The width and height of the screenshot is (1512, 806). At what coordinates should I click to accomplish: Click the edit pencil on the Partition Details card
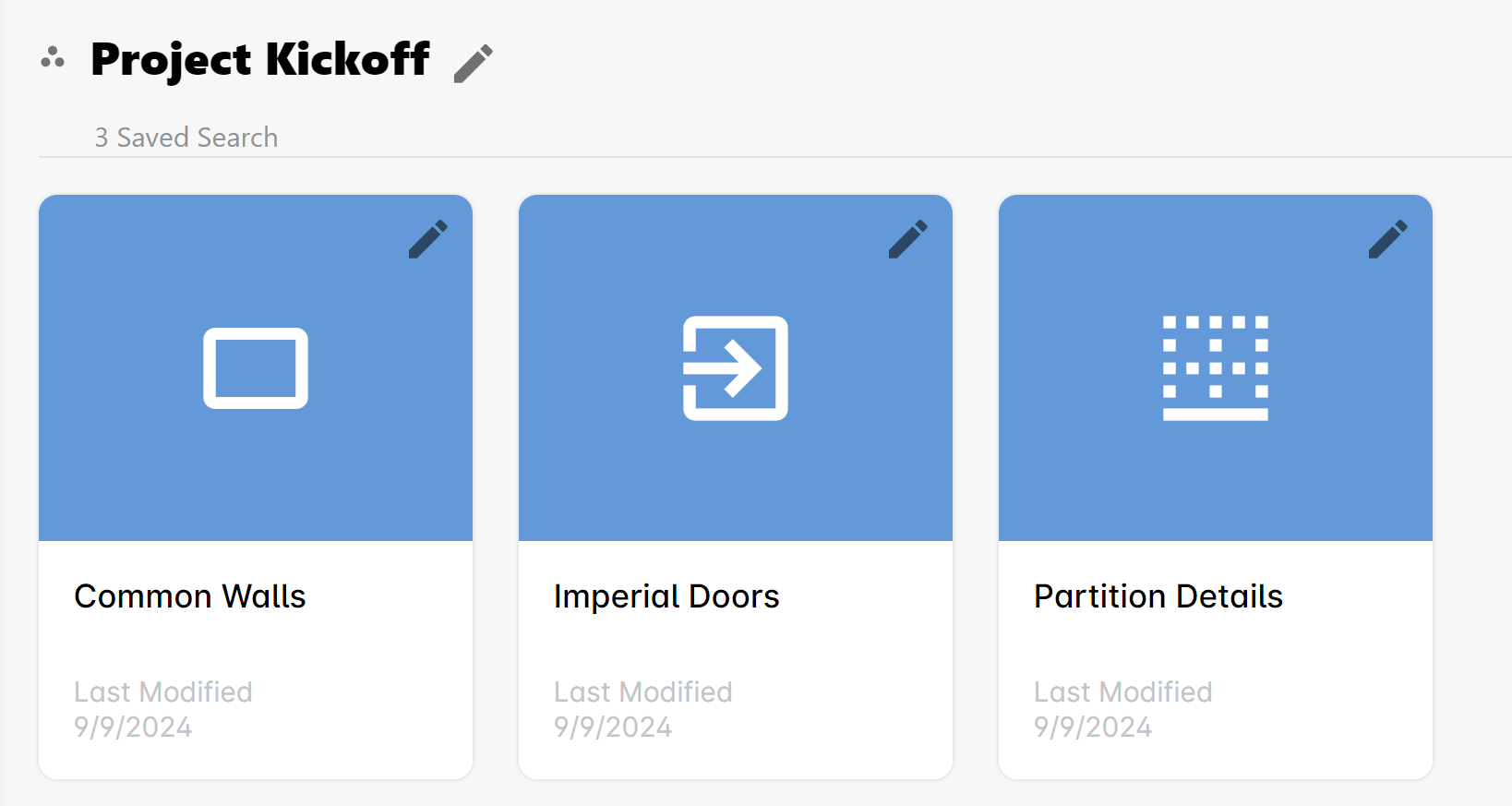[x=1388, y=239]
